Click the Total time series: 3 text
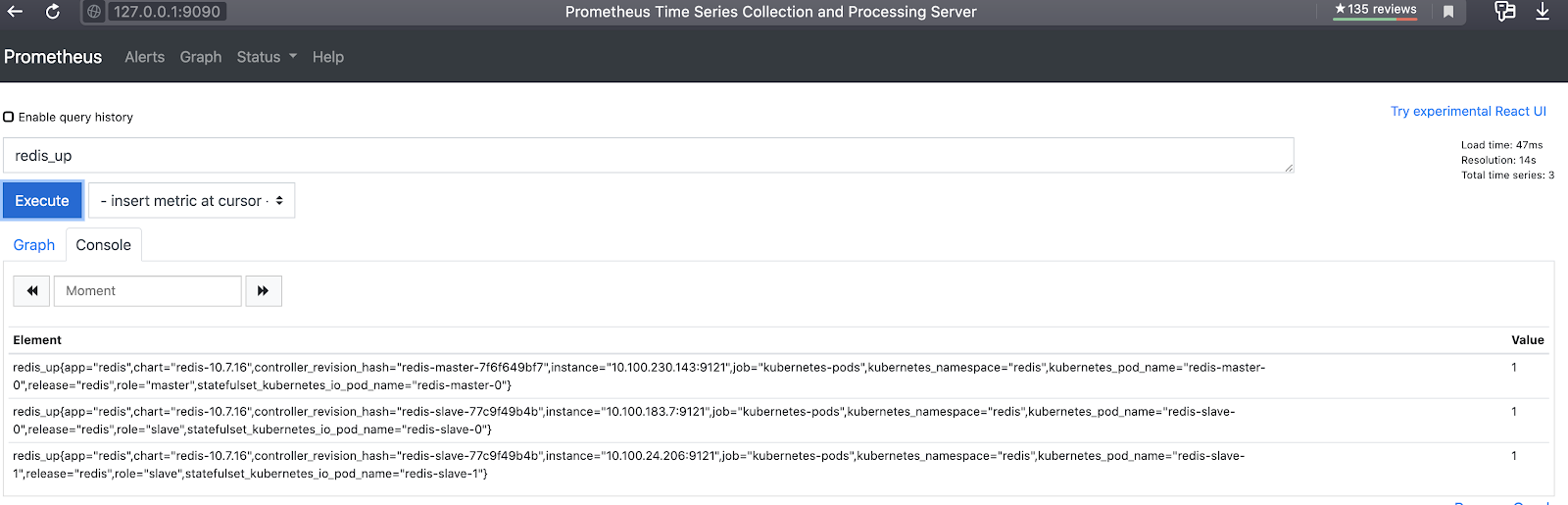The image size is (1568, 505). click(x=1507, y=176)
